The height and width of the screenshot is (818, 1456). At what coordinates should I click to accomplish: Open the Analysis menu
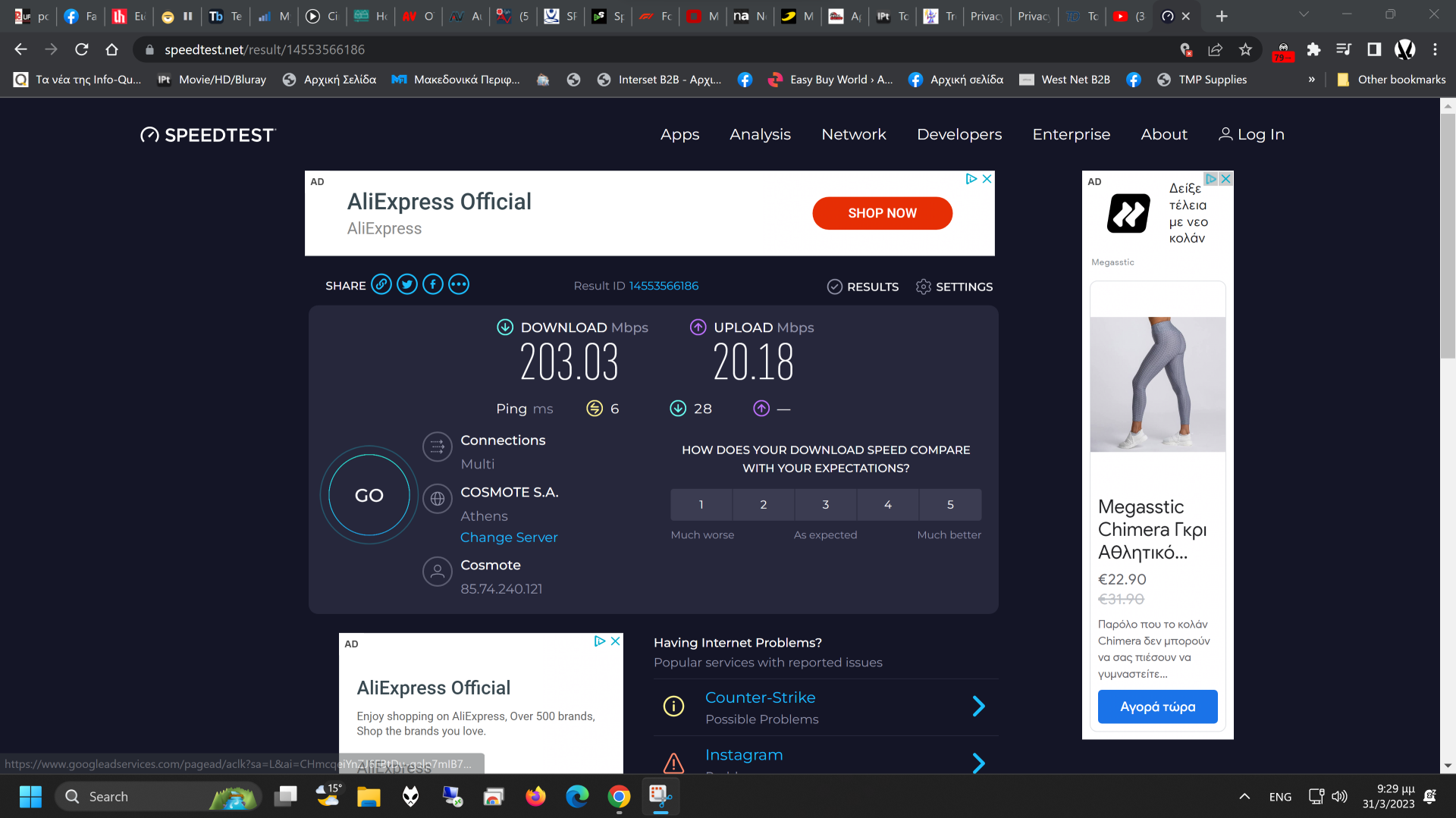(x=760, y=135)
